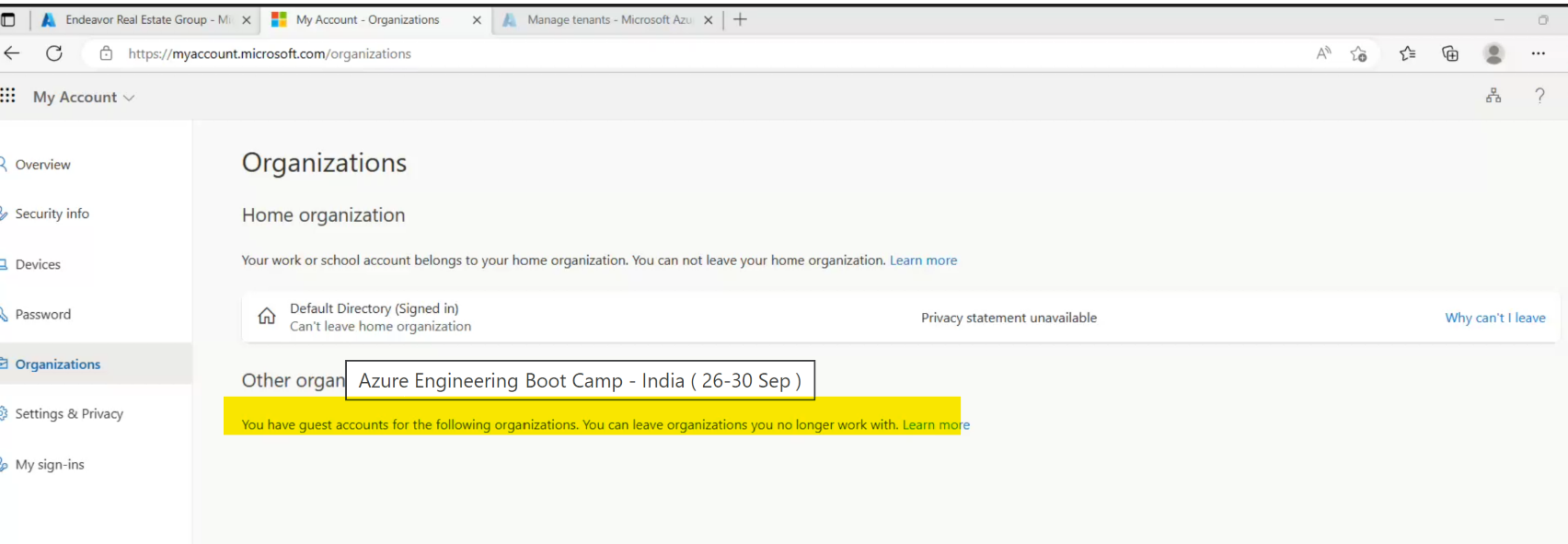Image resolution: width=1568 pixels, height=544 pixels.
Task: Open Security info in the sidebar
Action: pos(52,214)
